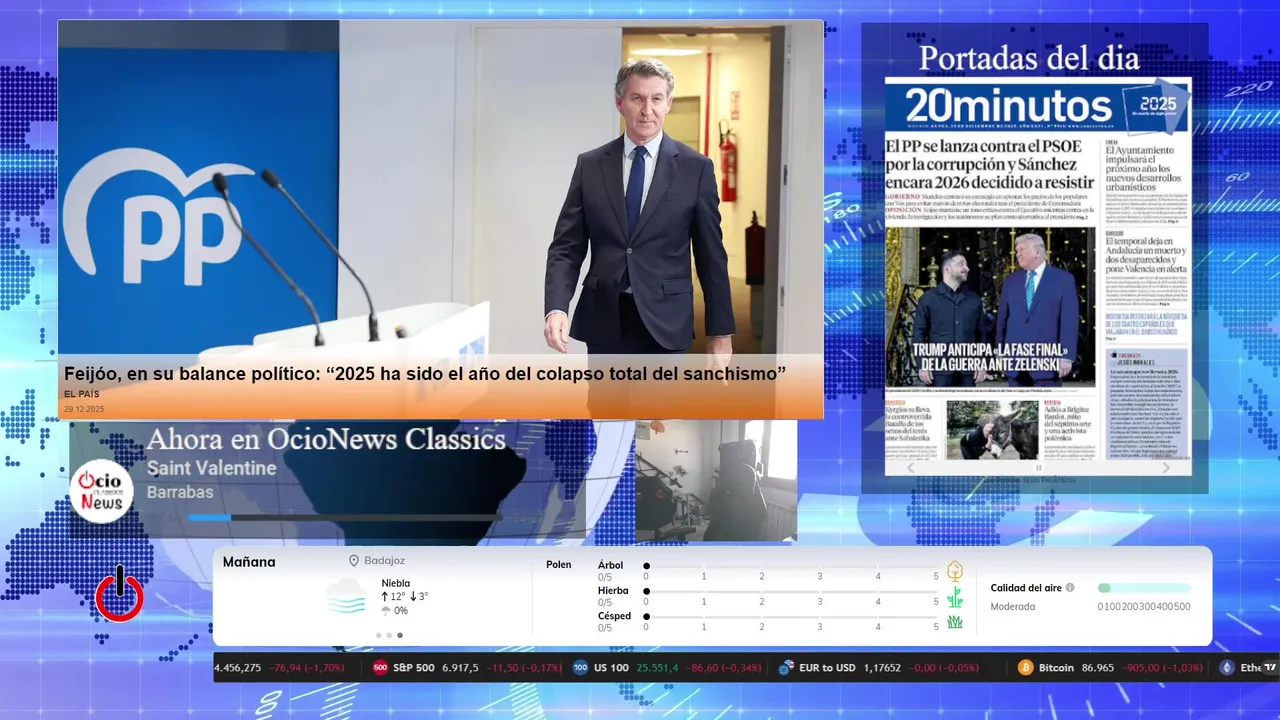Image resolution: width=1280 pixels, height=720 pixels.
Task: Click the umbrella rain probability icon
Action: pos(386,610)
